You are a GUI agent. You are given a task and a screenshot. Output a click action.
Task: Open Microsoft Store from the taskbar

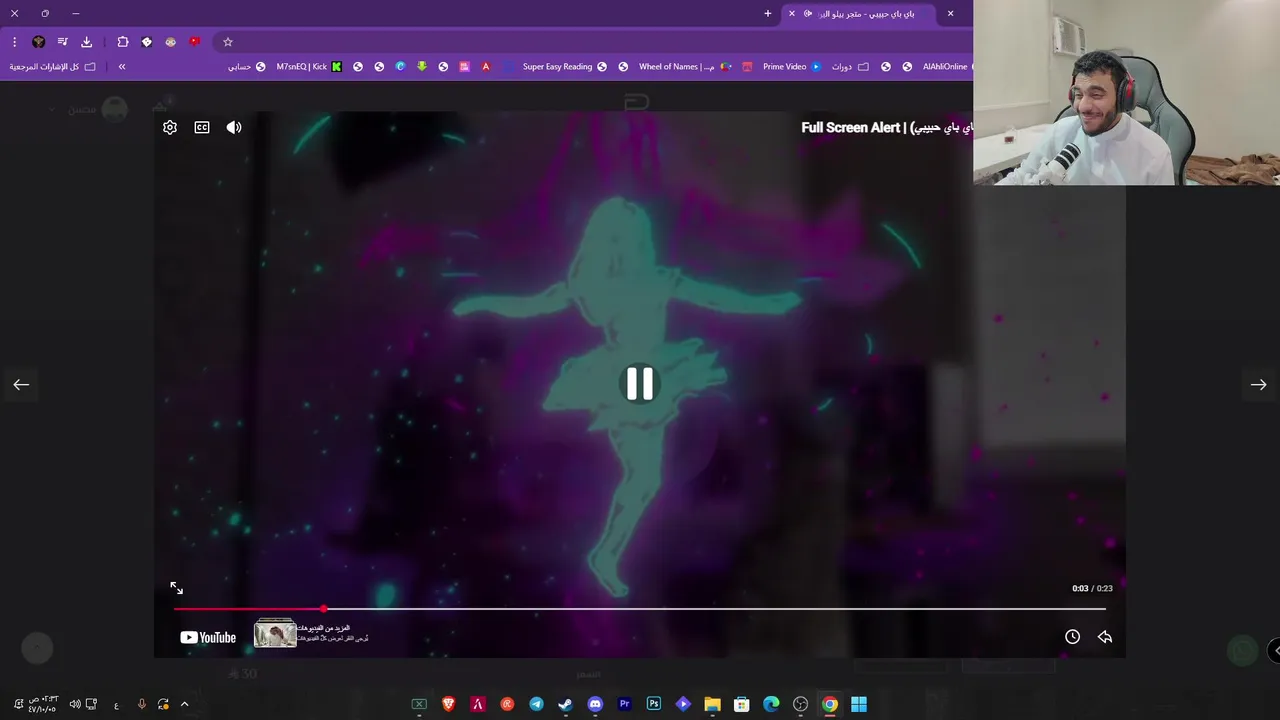point(742,704)
